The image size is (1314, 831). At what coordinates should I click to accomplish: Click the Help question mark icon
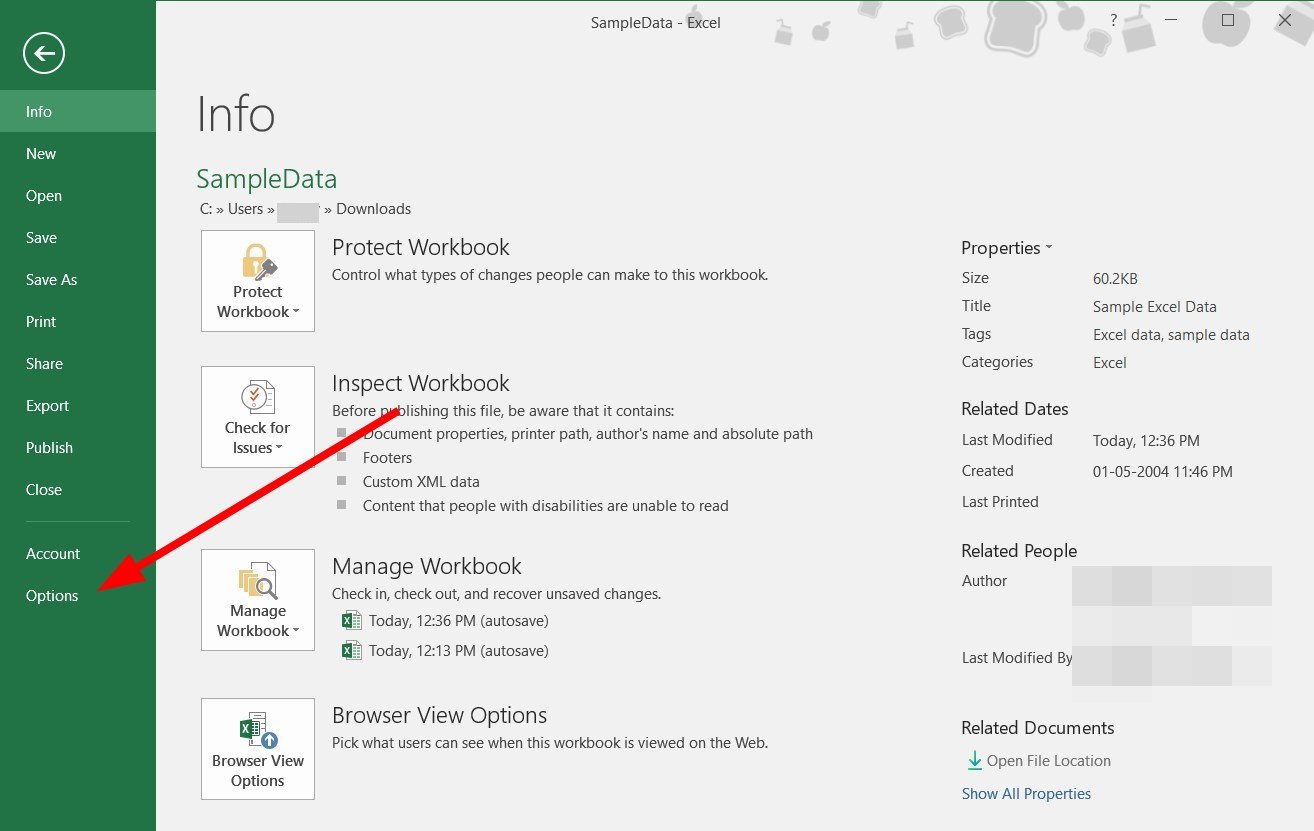click(1114, 20)
